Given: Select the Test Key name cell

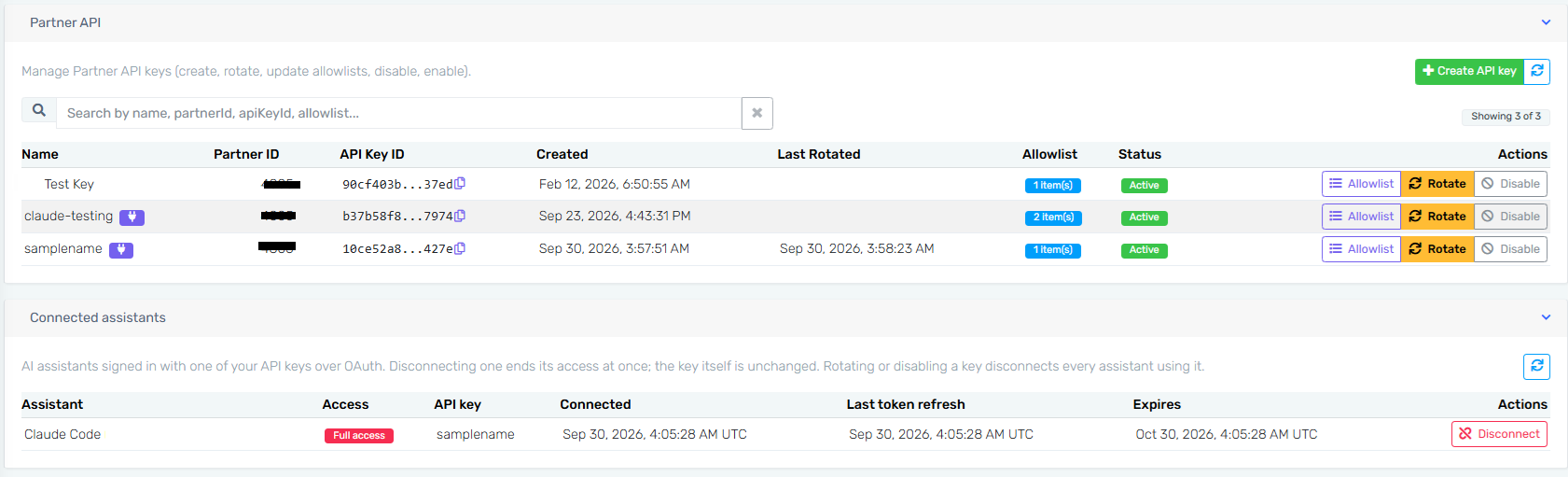Looking at the screenshot, I should (x=69, y=184).
